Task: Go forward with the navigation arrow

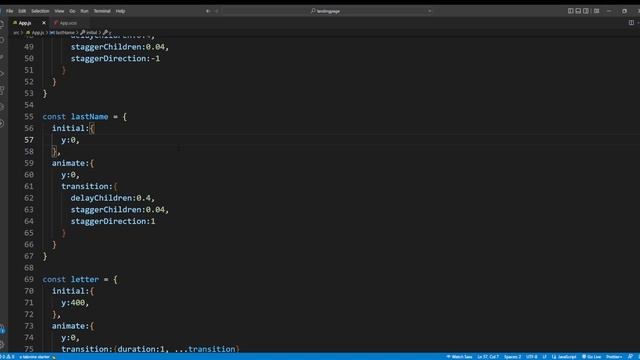Action: click(217, 11)
